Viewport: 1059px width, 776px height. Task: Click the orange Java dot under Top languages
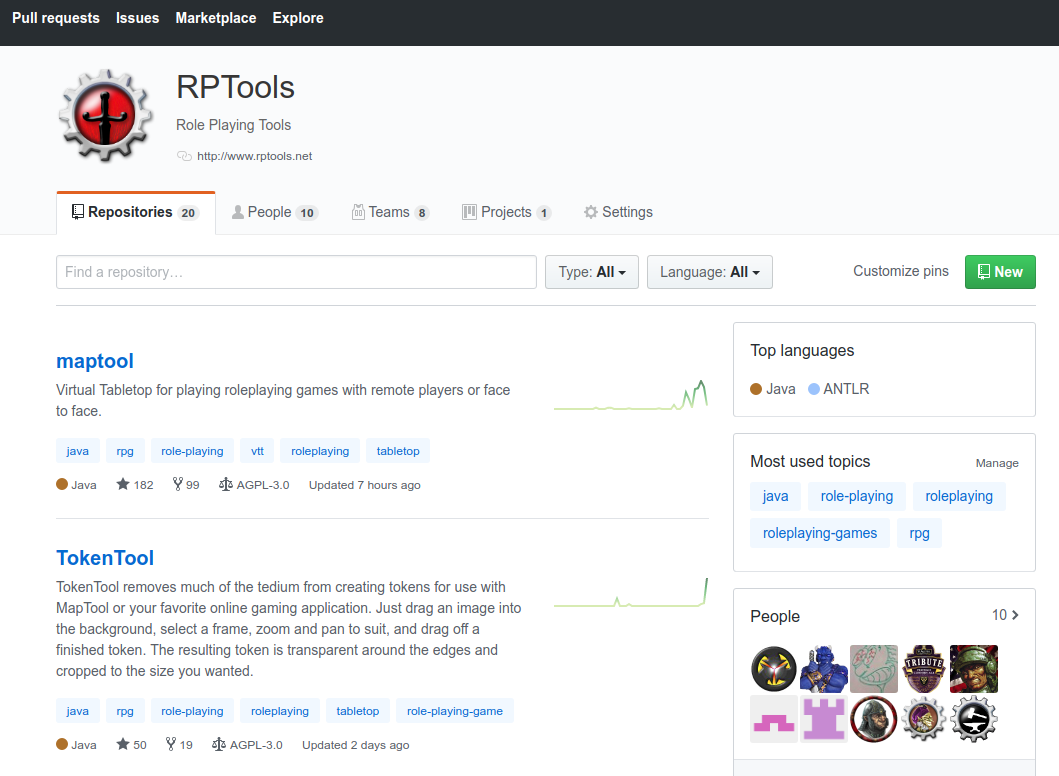click(x=756, y=389)
